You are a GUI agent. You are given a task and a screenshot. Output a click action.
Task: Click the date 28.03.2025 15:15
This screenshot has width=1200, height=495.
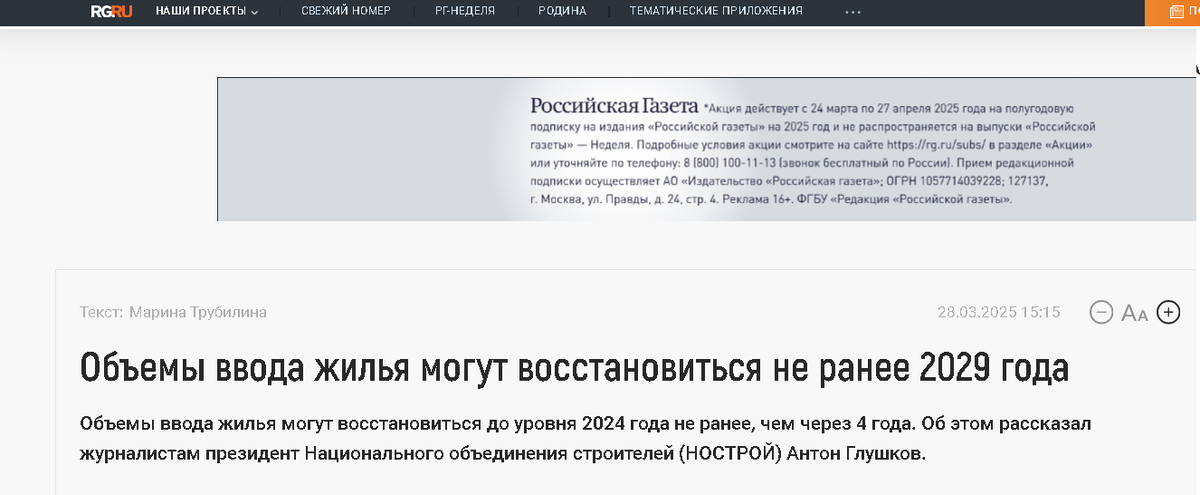pos(998,312)
